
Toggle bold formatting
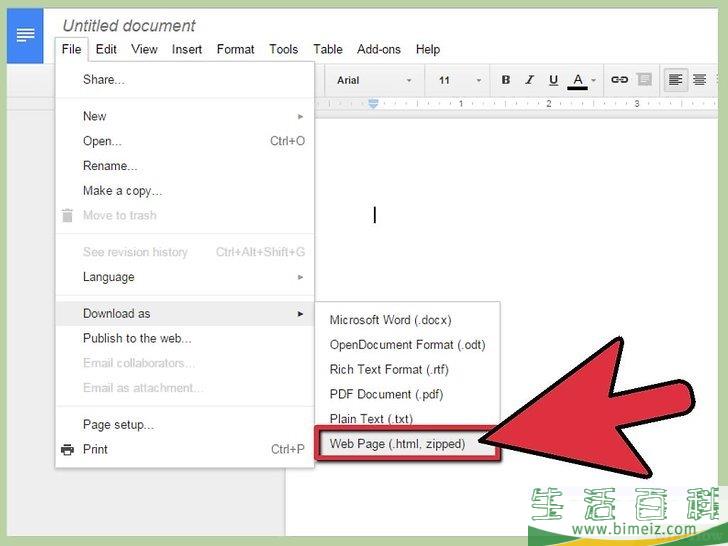point(506,80)
